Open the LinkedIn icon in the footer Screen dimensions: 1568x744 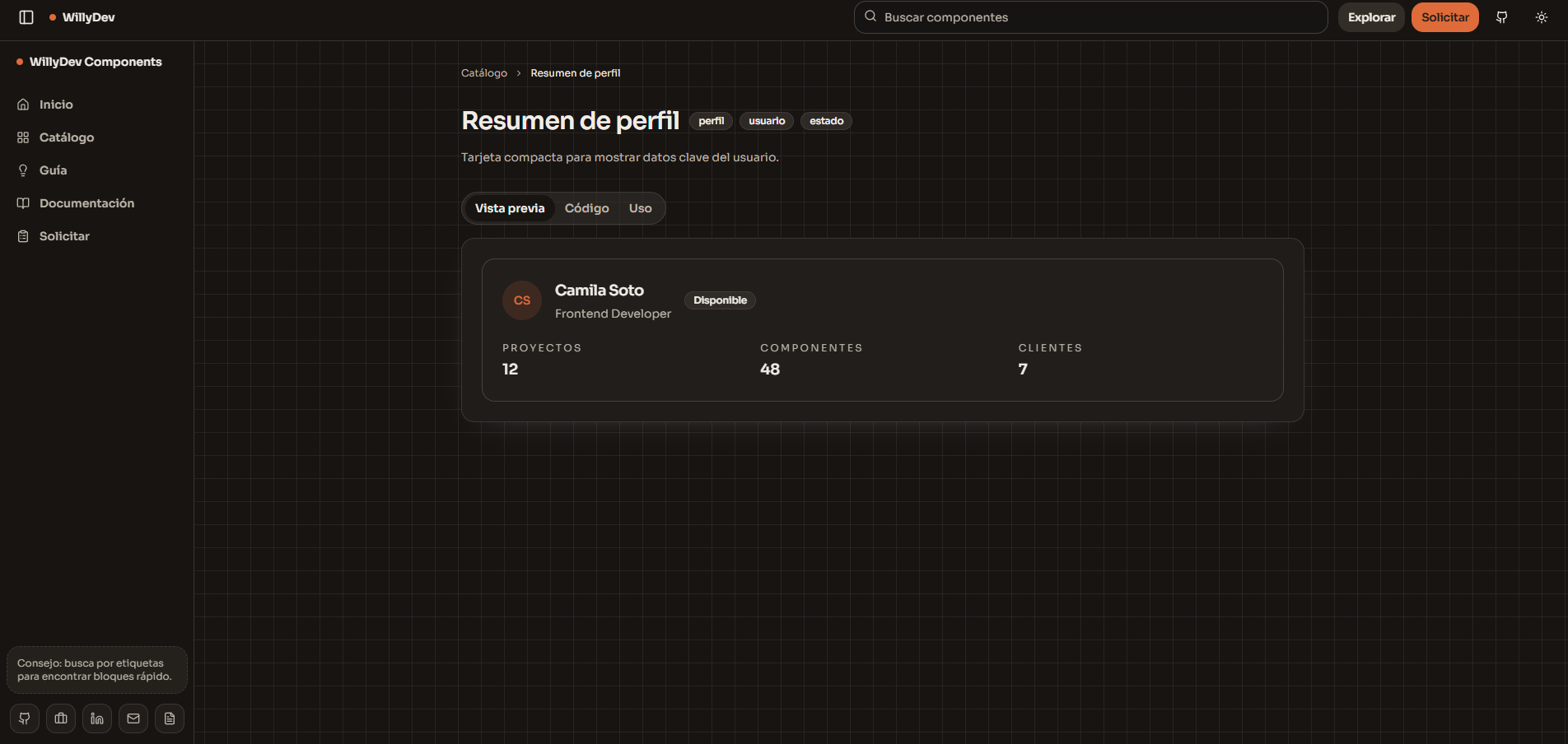[96, 718]
